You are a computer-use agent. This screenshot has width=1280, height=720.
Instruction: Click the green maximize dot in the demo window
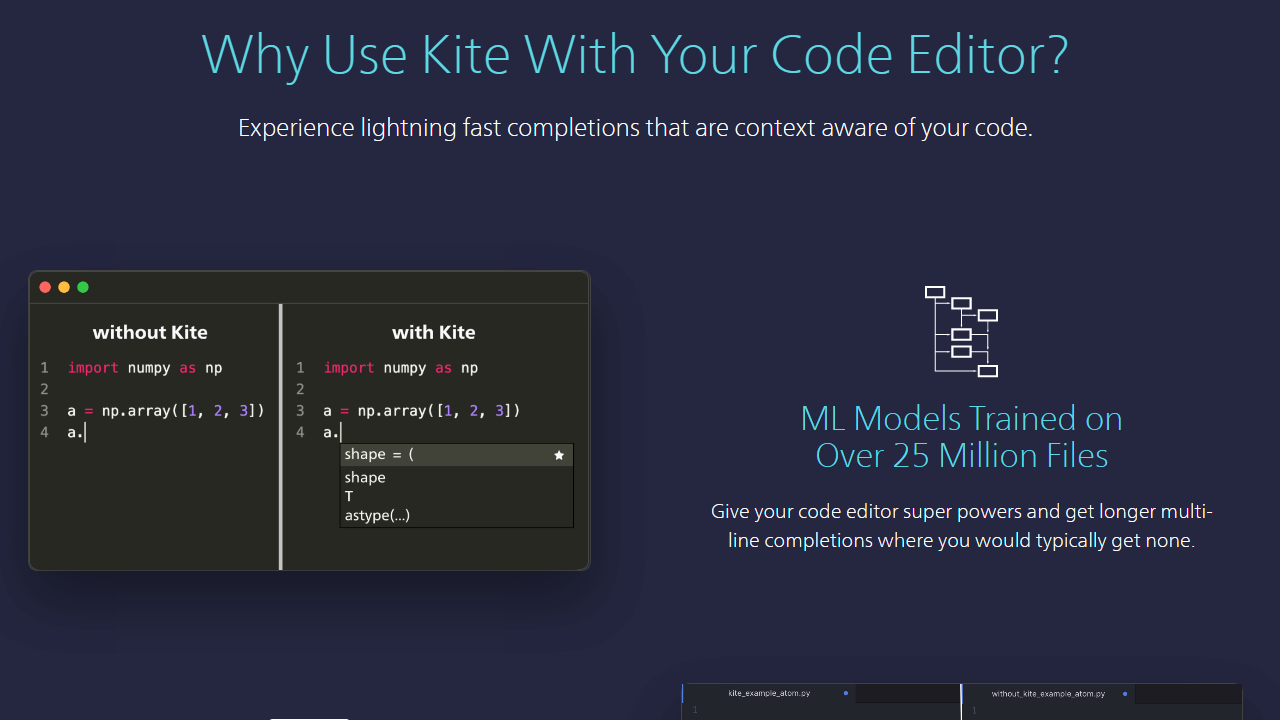coord(83,287)
